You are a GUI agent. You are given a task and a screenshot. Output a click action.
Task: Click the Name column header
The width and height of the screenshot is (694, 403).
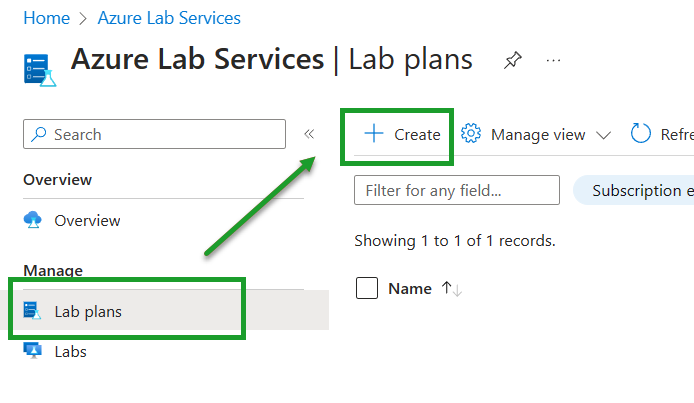click(410, 289)
